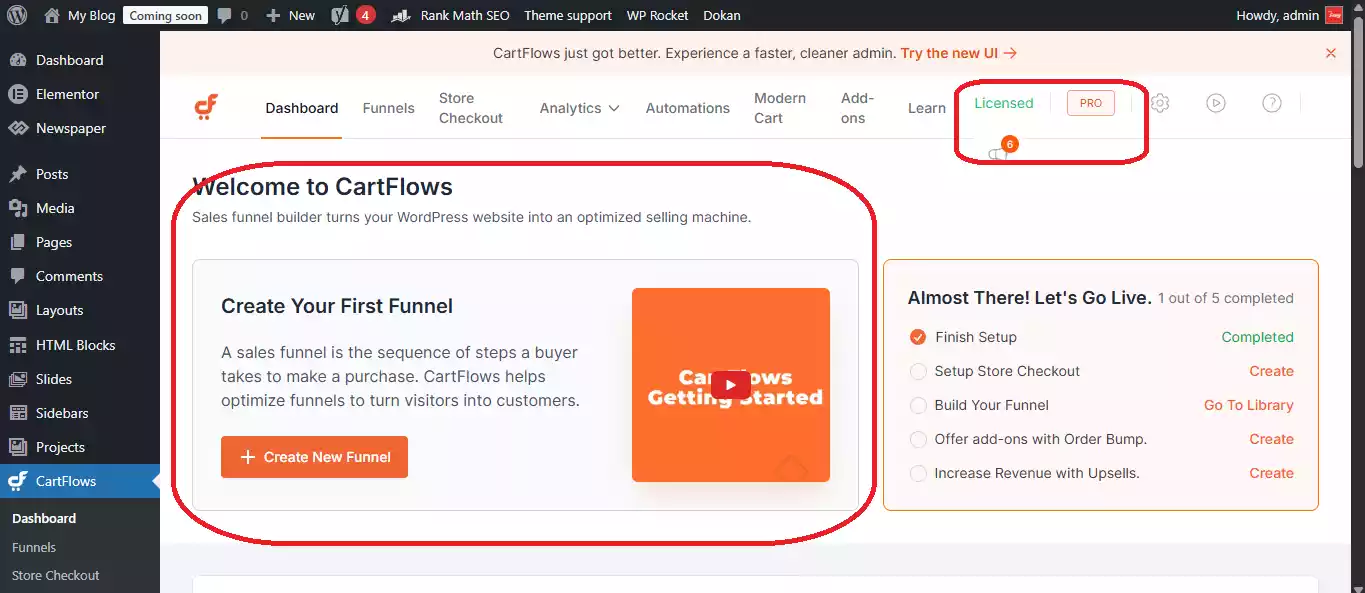Dismiss the CartFlows new UI banner
Screen dimensions: 1365x593
tap(1331, 53)
